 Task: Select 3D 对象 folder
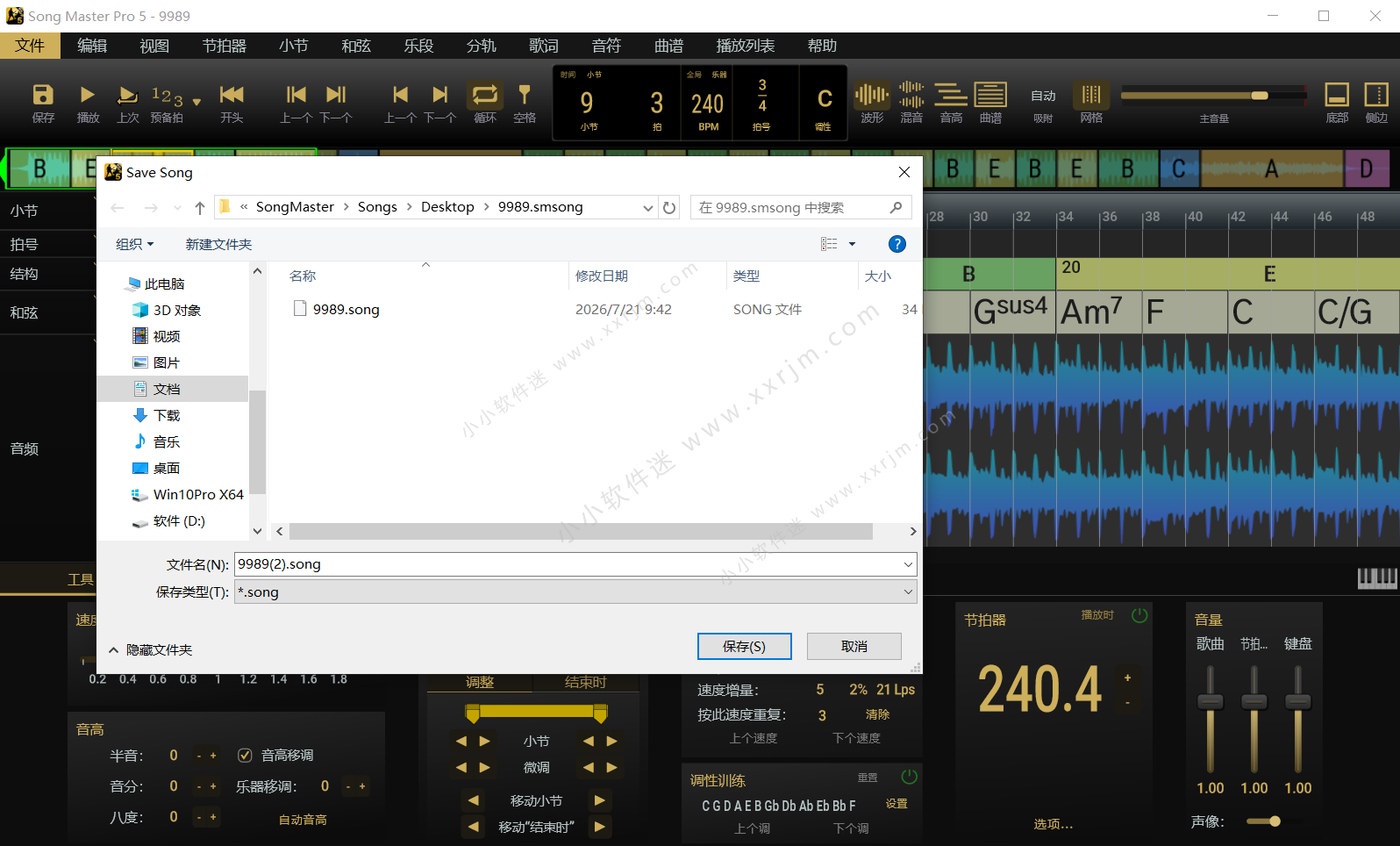point(168,310)
